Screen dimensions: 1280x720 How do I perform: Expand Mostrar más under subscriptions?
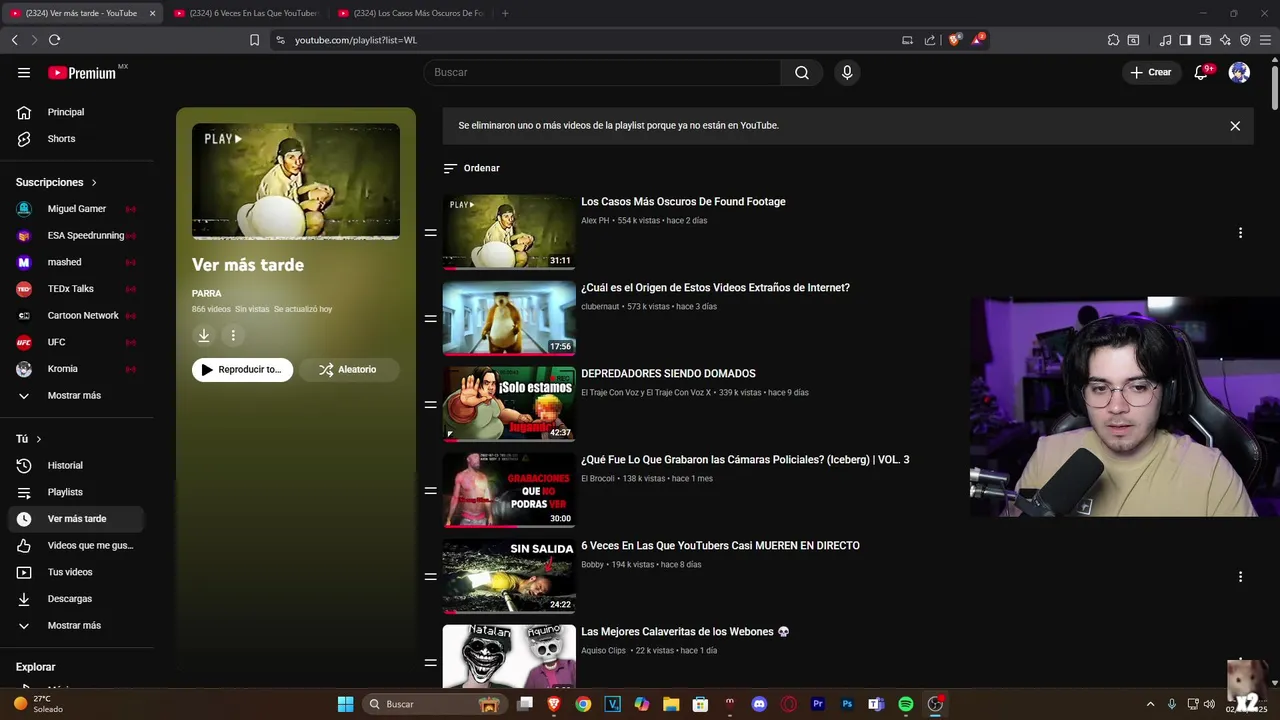[76, 395]
